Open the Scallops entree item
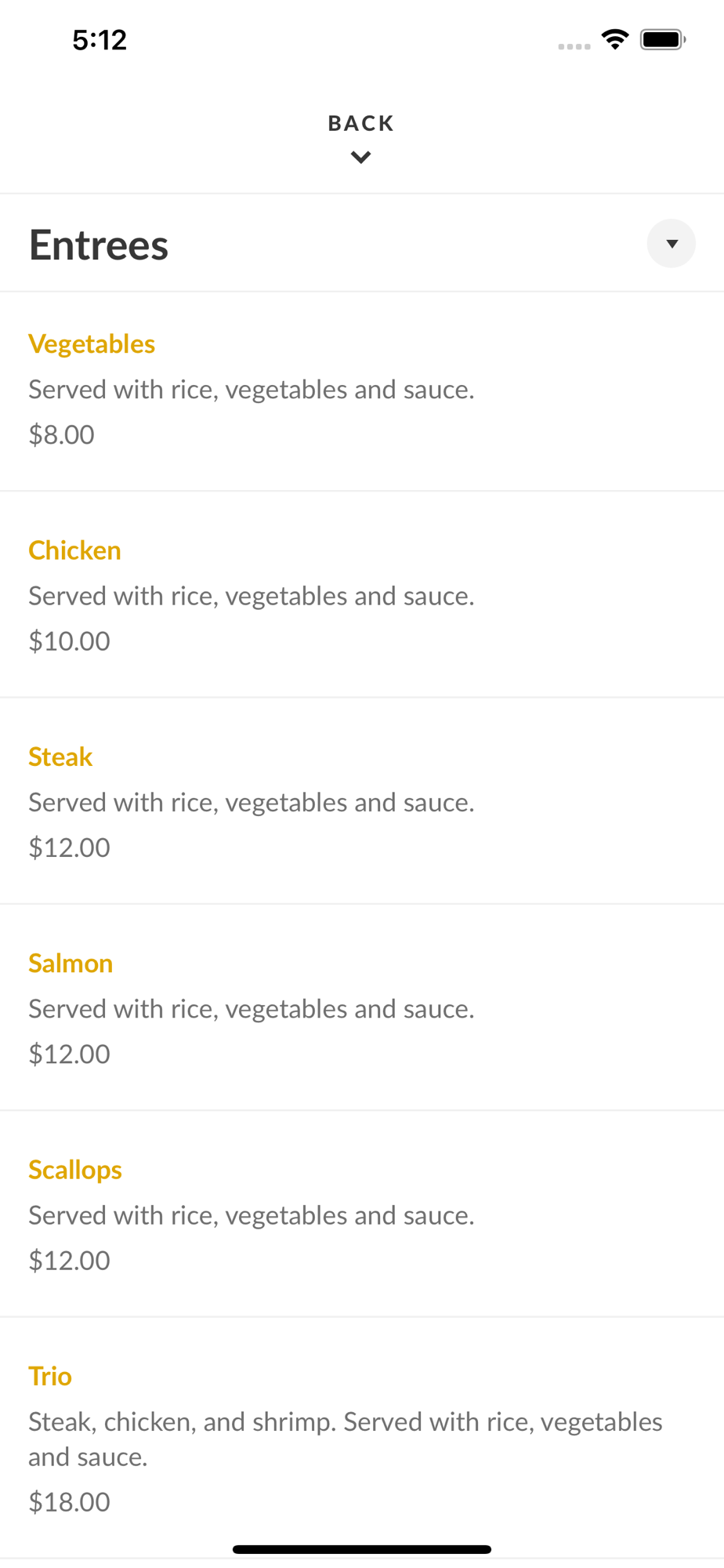This screenshot has height=1568, width=724. (362, 1214)
